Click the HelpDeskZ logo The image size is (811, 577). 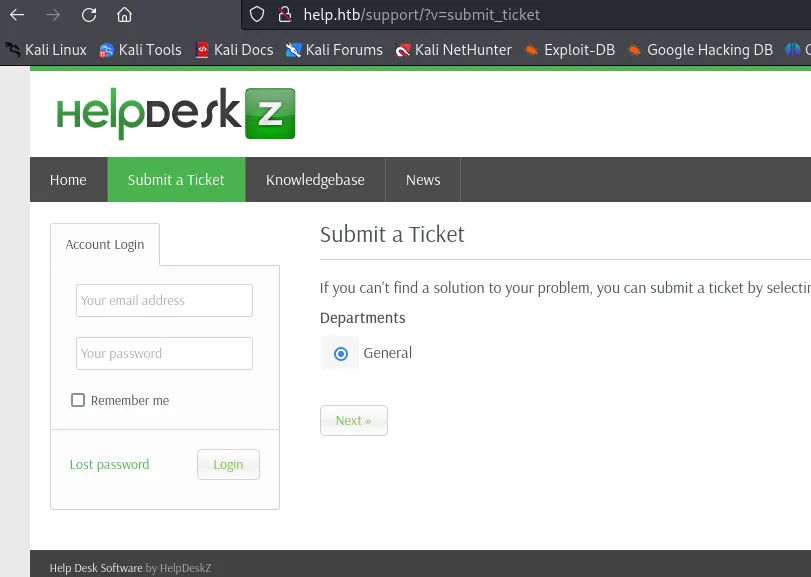pyautogui.click(x=176, y=114)
